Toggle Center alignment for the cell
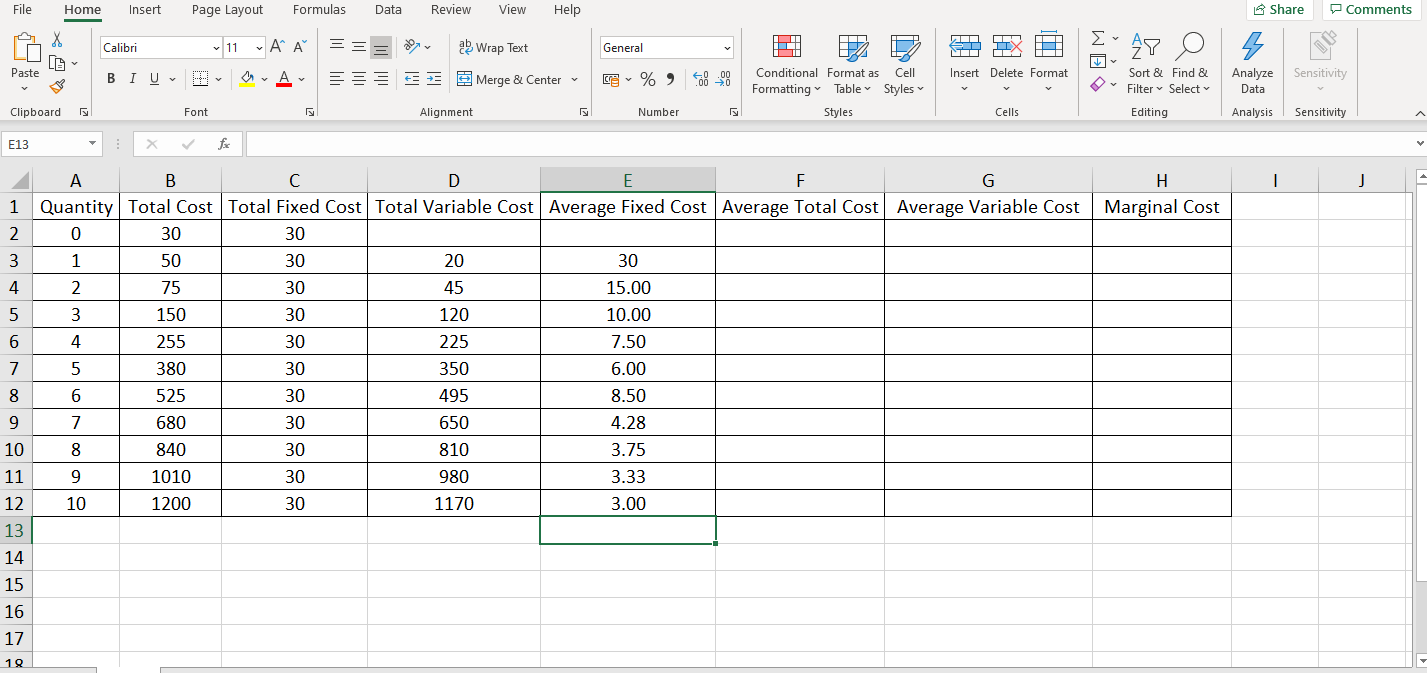The image size is (1427, 673). [x=358, y=79]
